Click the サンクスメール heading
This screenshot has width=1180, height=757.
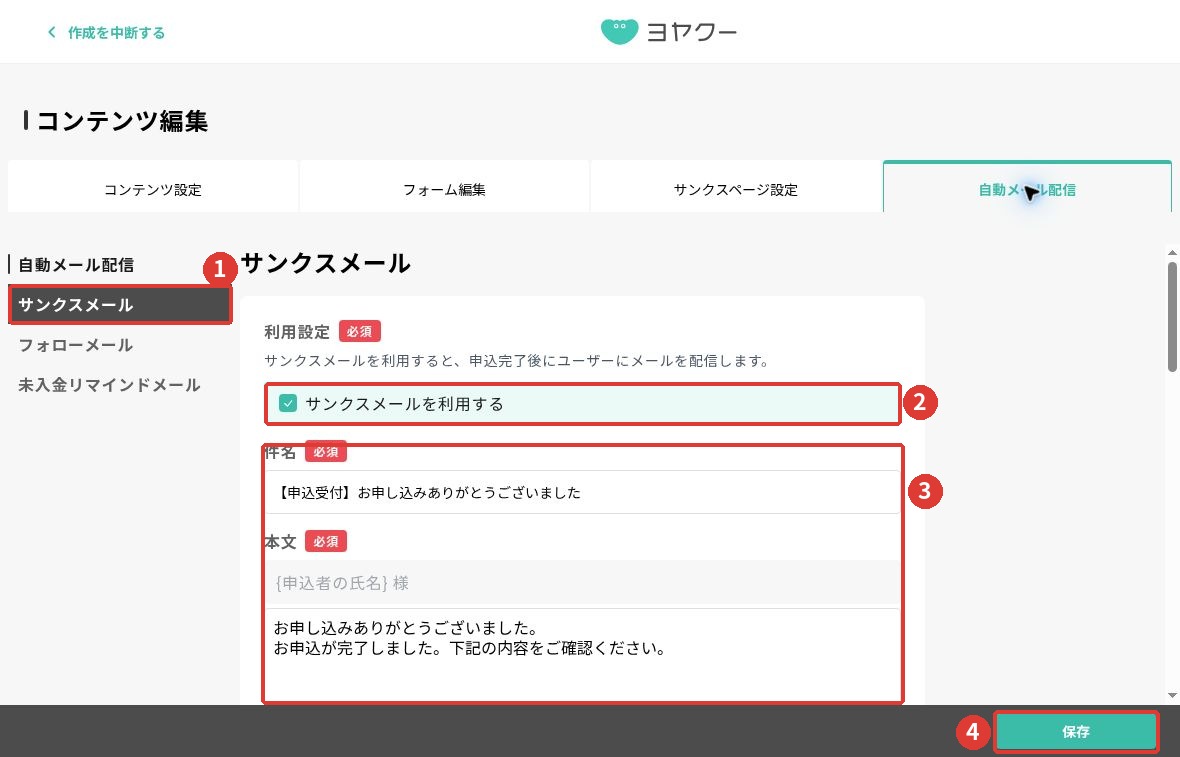point(326,263)
